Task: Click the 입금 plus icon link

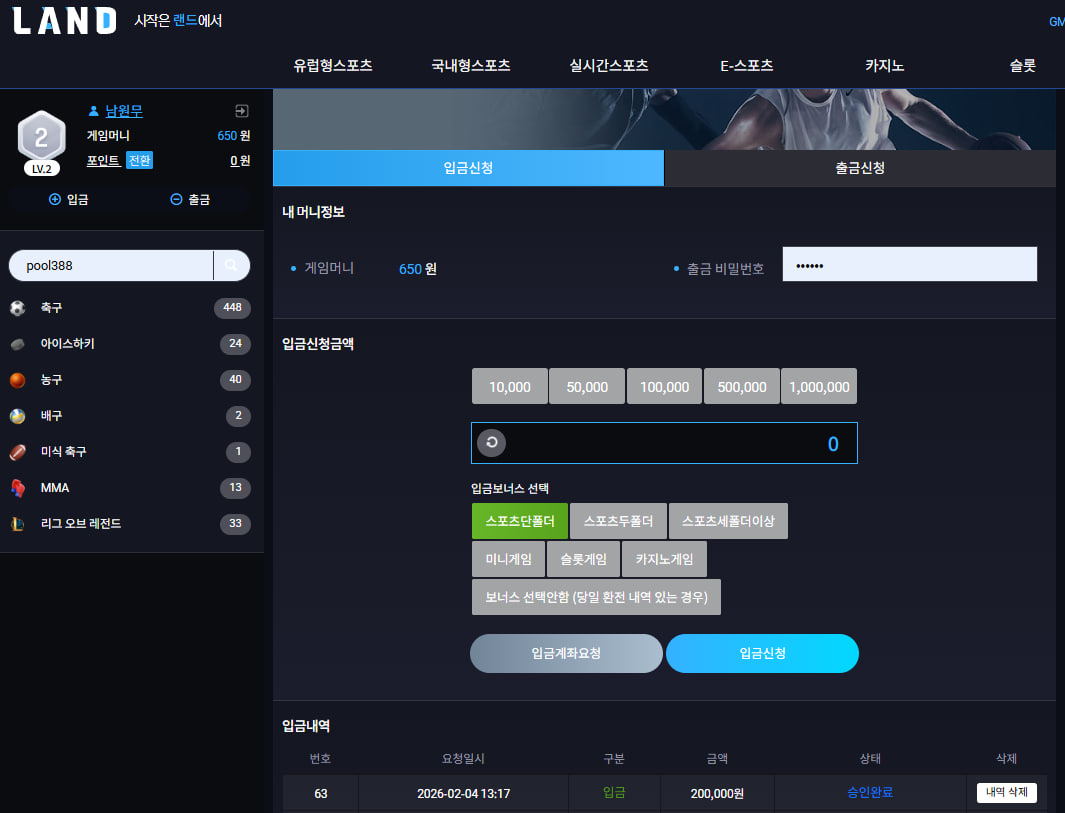Action: click(x=69, y=200)
